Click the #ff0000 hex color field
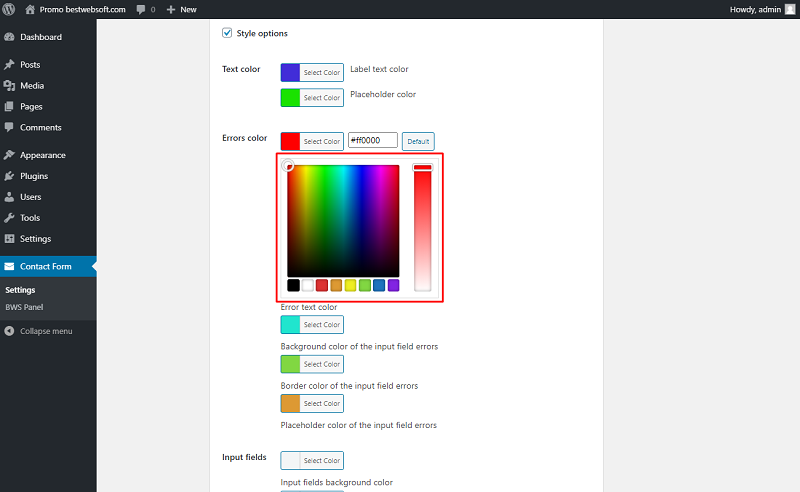The width and height of the screenshot is (800, 492). [x=372, y=140]
